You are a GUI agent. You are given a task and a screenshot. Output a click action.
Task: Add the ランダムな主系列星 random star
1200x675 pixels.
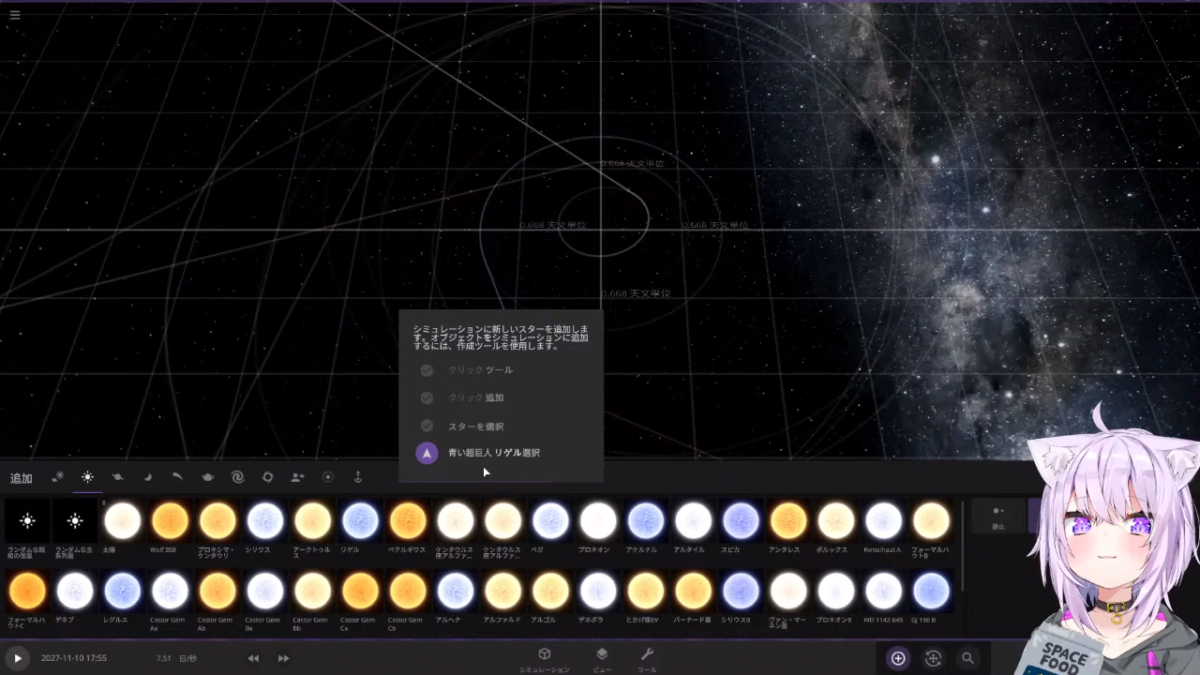pyautogui.click(x=75, y=521)
